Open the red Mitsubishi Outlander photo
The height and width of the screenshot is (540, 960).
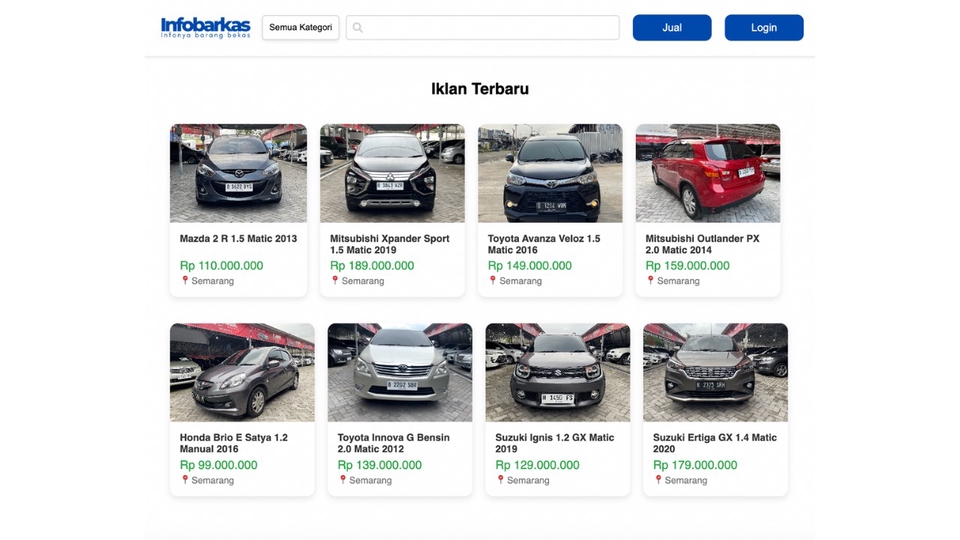708,173
